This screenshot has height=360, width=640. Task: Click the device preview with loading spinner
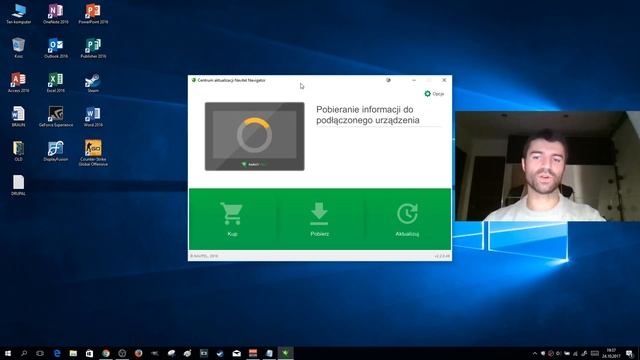pyautogui.click(x=254, y=136)
